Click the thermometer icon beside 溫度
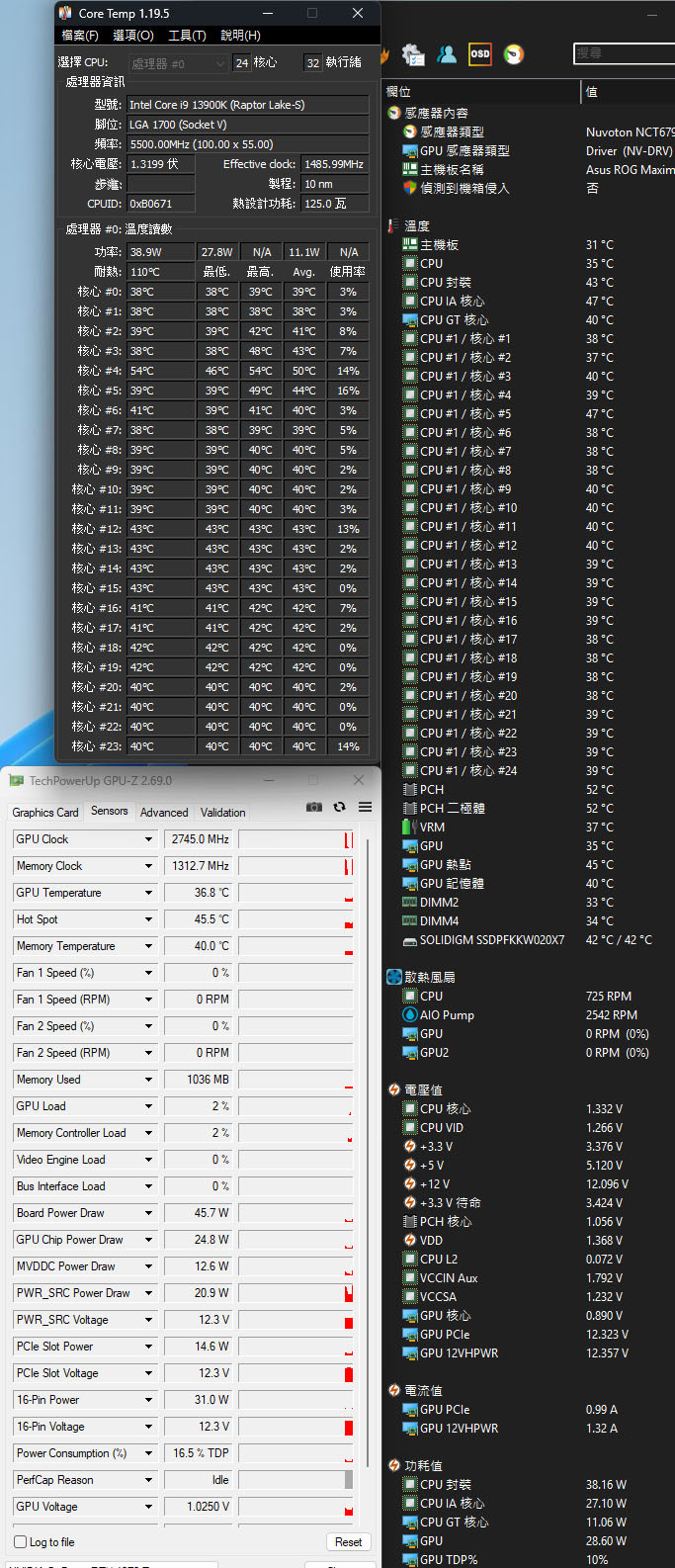 (394, 225)
